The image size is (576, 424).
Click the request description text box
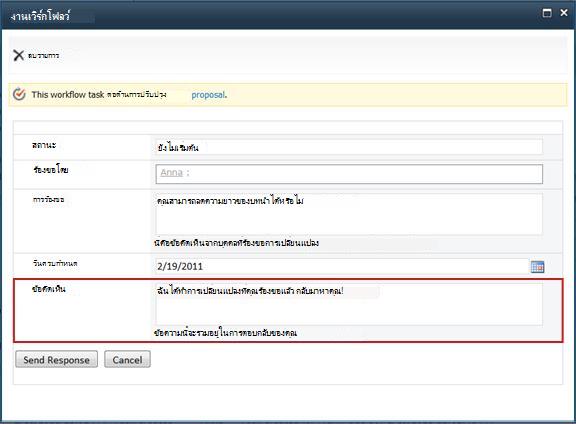349,214
